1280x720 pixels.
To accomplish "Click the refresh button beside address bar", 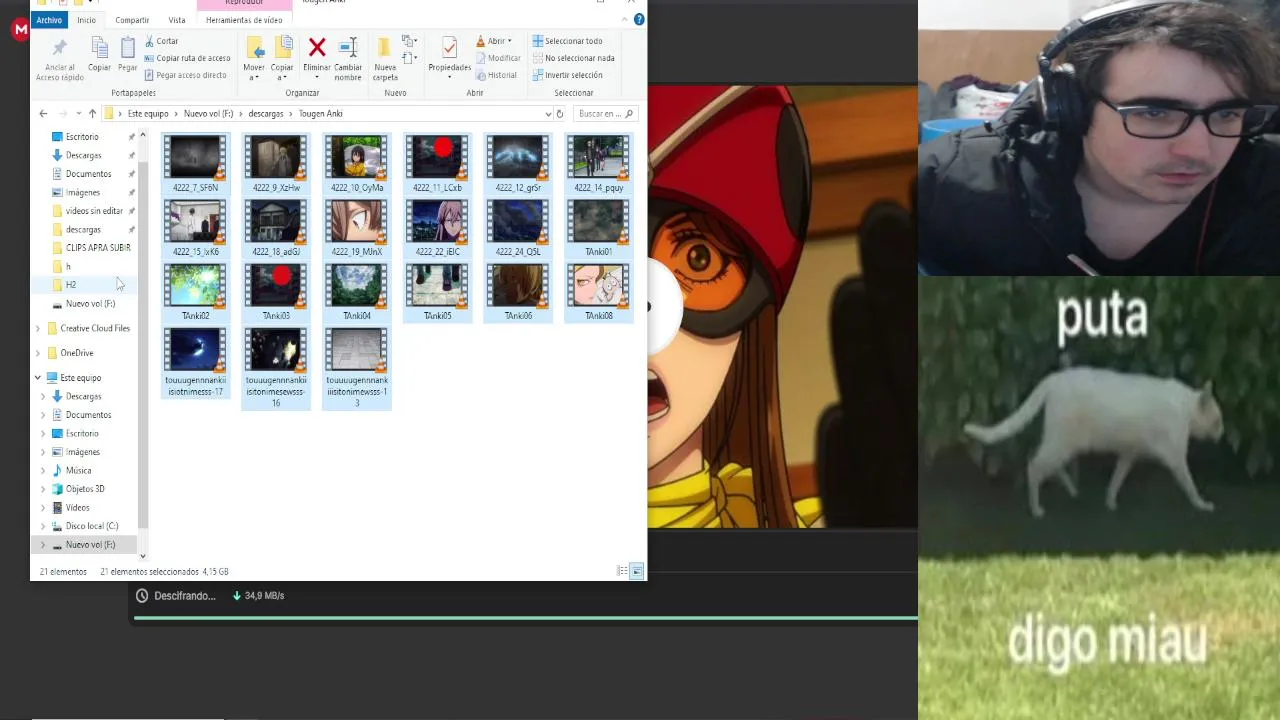I will (560, 114).
